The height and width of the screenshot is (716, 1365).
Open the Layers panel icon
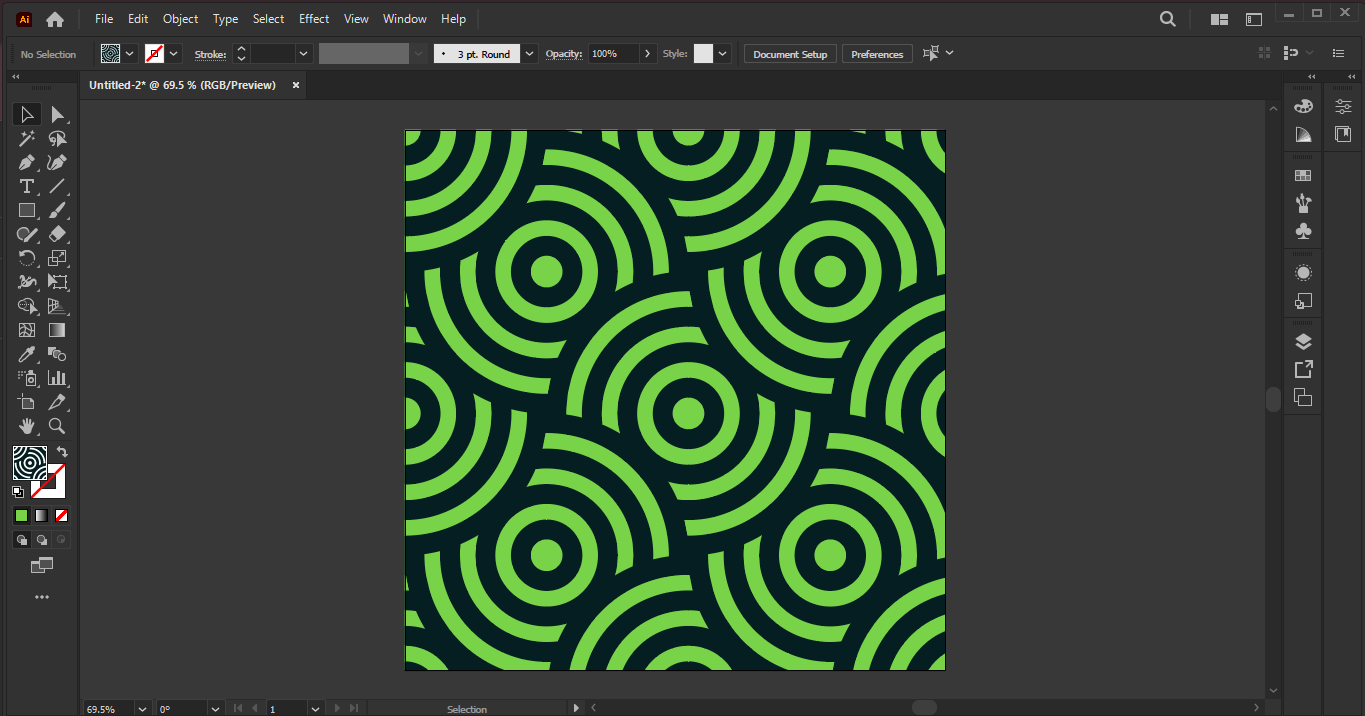pyautogui.click(x=1303, y=342)
